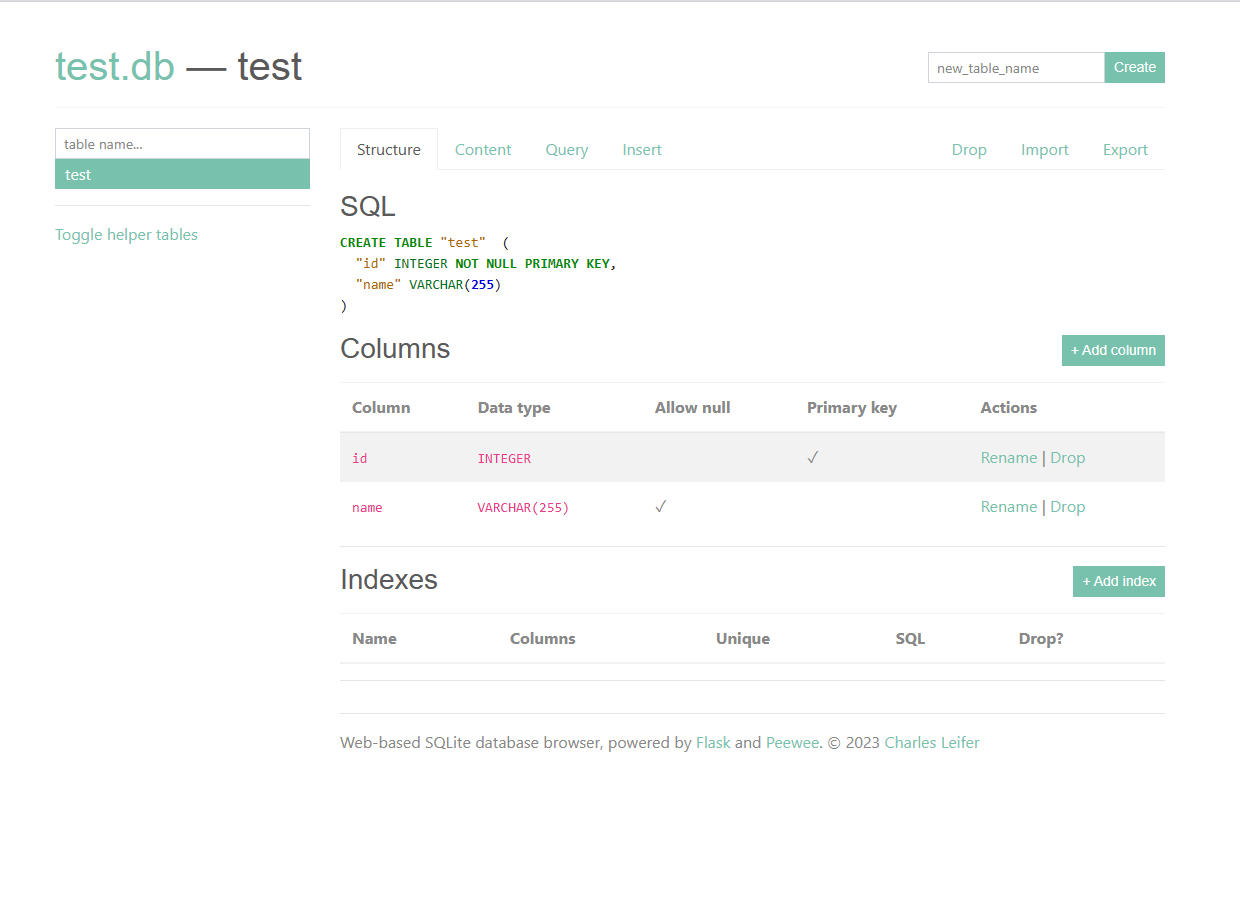Rename the name column

click(x=1009, y=506)
